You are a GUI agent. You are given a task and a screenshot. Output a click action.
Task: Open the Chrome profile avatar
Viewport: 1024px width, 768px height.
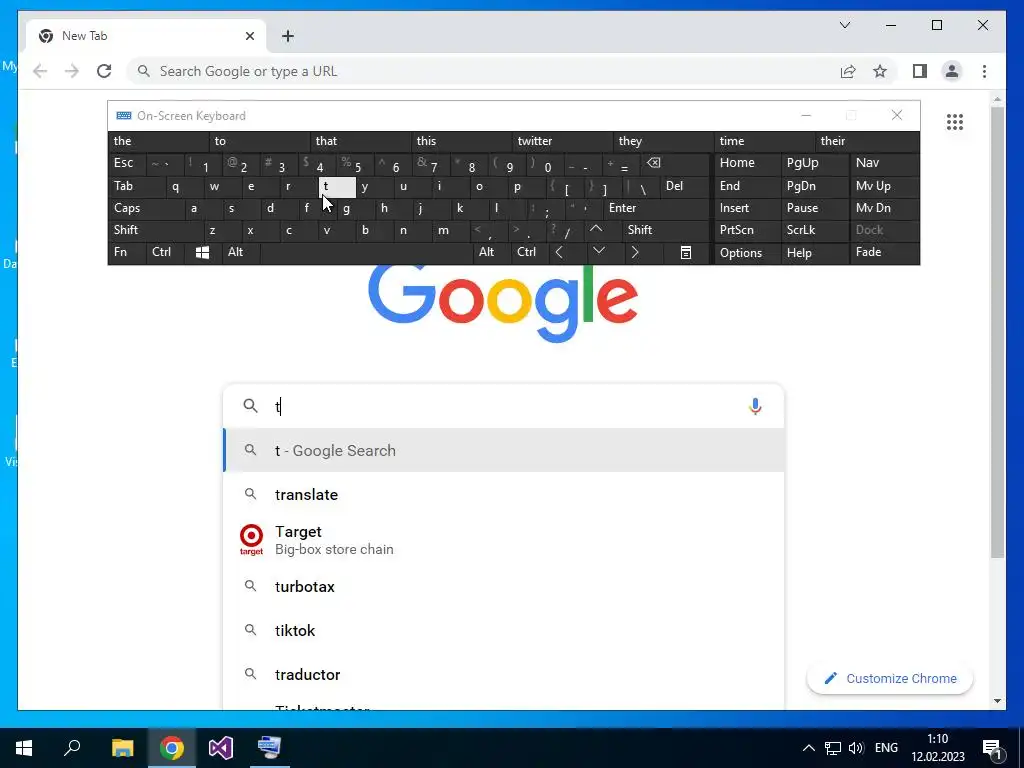[x=952, y=71]
